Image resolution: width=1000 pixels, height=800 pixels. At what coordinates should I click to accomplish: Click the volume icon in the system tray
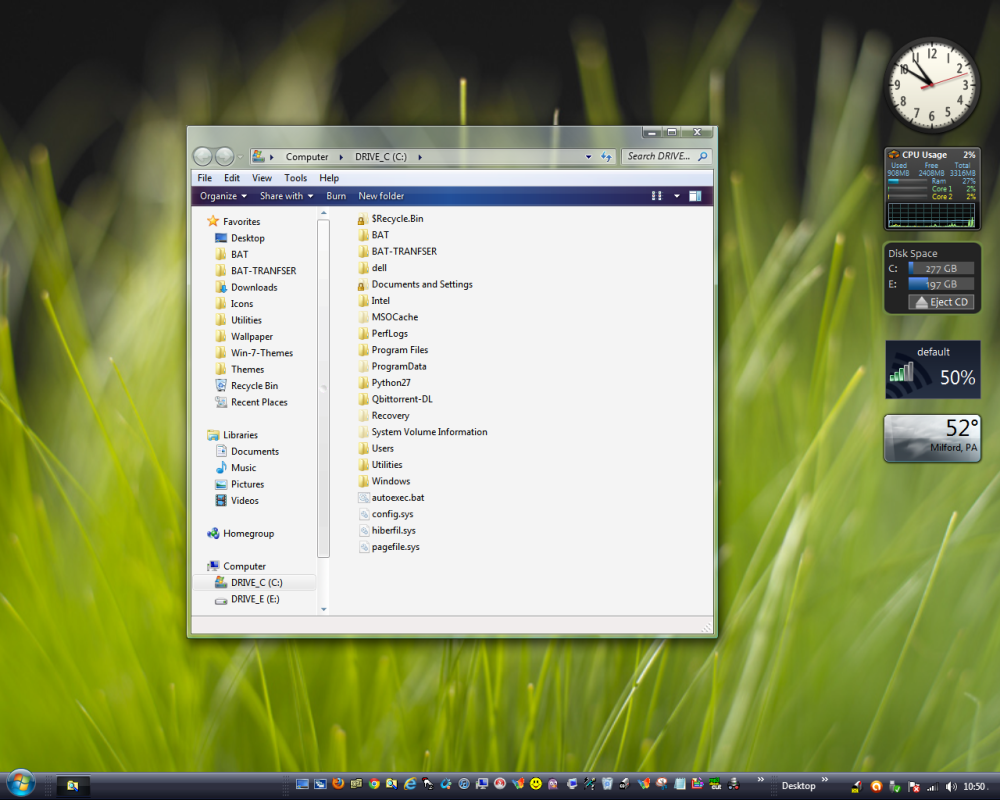coord(952,786)
